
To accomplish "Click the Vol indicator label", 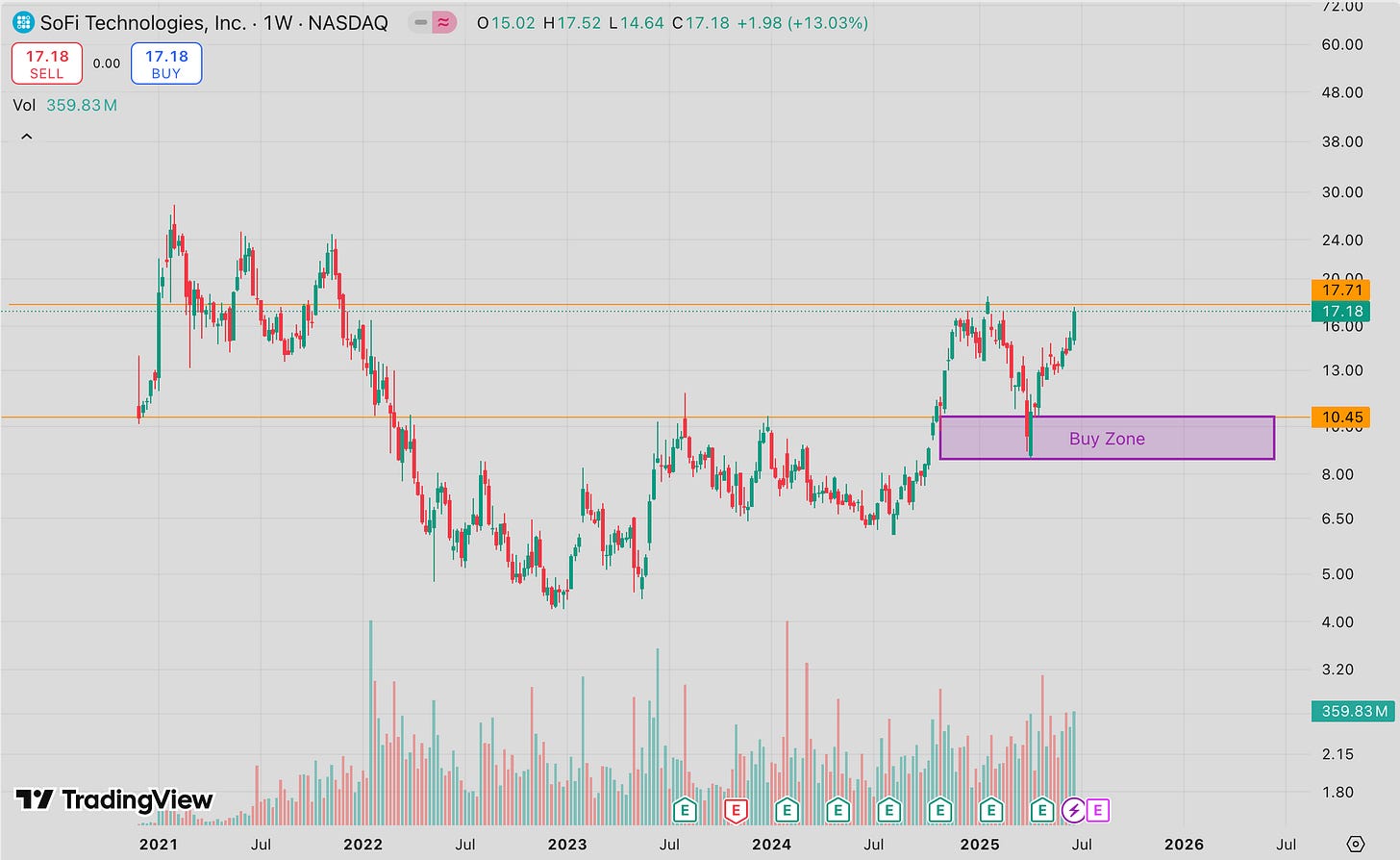I will pyautogui.click(x=24, y=105).
